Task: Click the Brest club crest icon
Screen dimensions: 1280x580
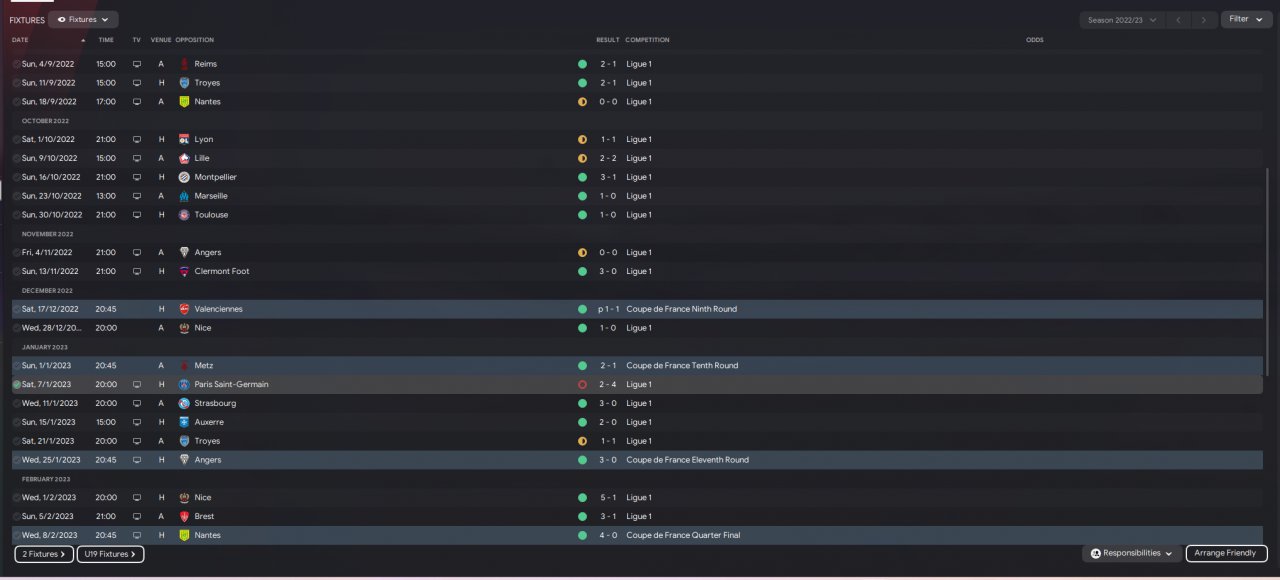Action: [184, 516]
